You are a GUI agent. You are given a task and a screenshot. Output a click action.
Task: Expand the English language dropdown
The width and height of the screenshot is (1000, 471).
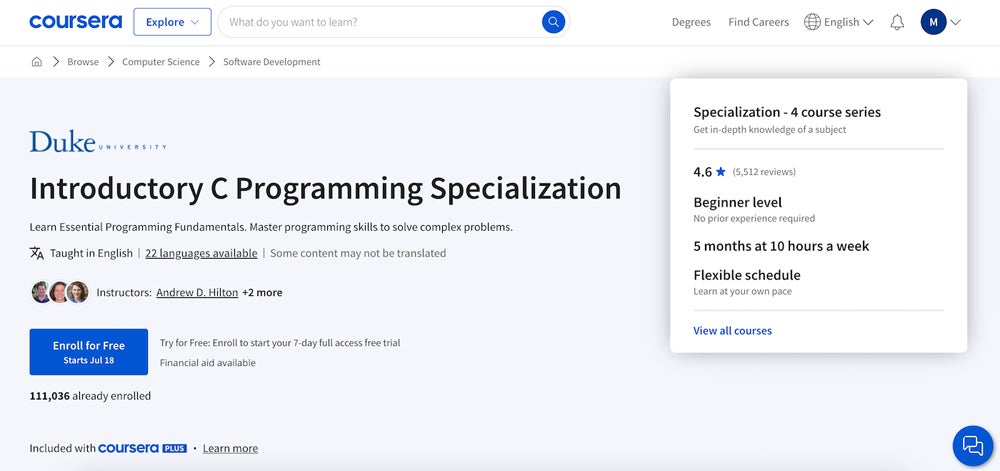848,22
